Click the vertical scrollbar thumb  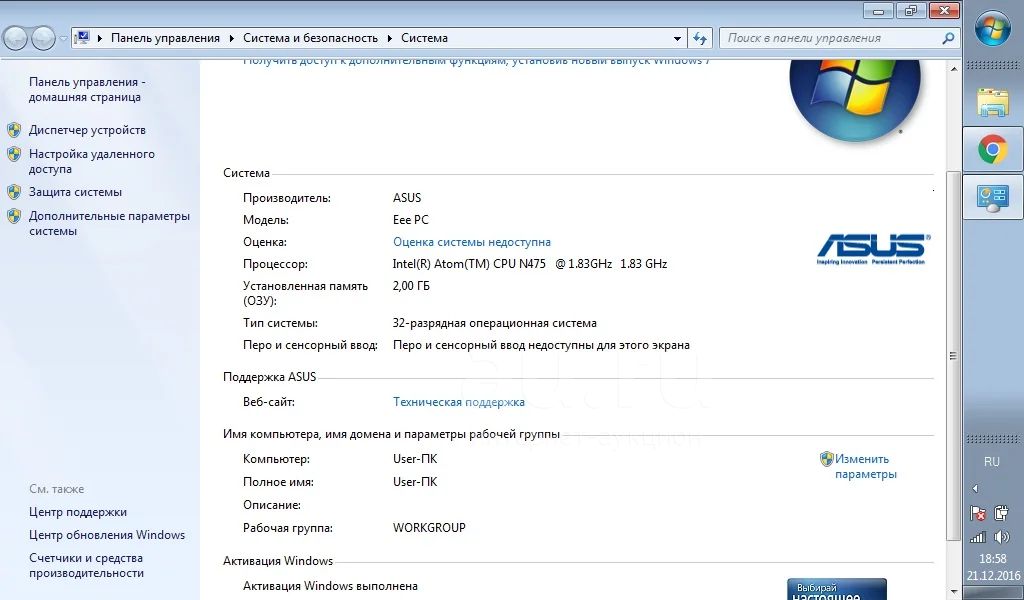click(953, 356)
